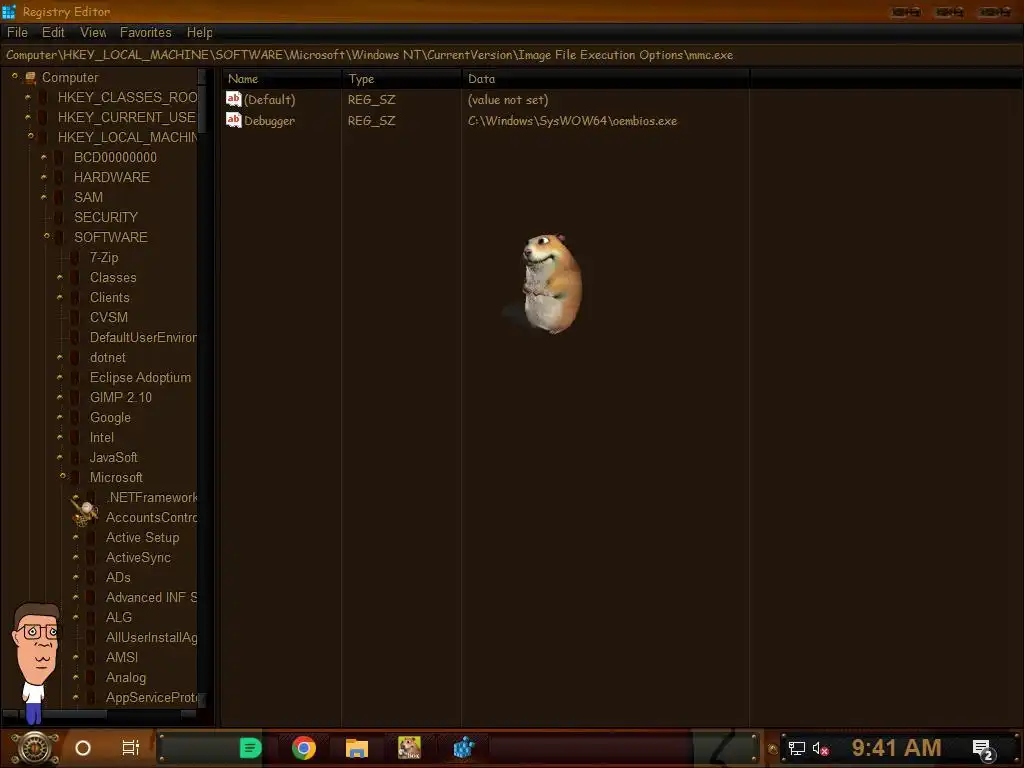1024x768 pixels.
Task: Expand the JavaSoft key
Action: pyautogui.click(x=59, y=457)
